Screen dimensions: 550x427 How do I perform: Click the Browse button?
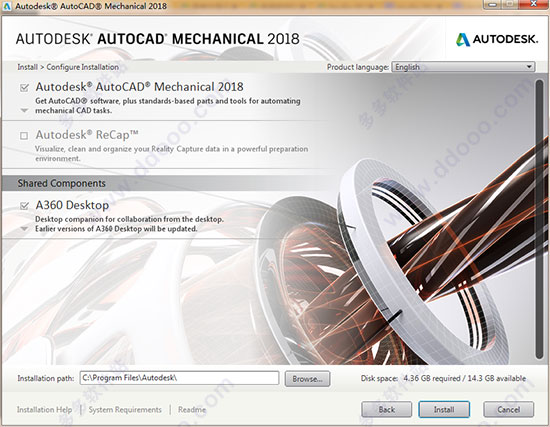pyautogui.click(x=307, y=379)
